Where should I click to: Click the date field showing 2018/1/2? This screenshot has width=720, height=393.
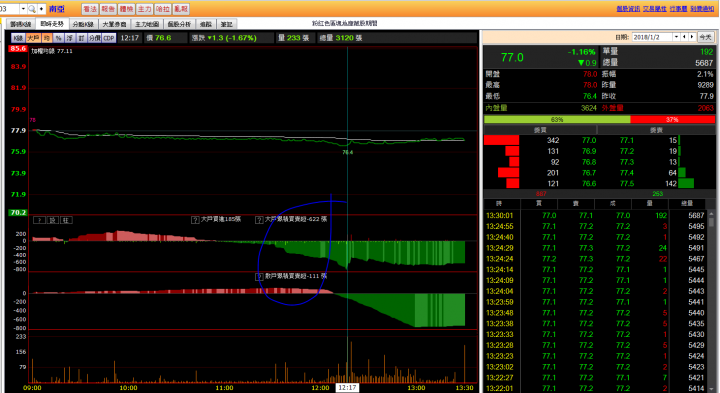pos(652,37)
